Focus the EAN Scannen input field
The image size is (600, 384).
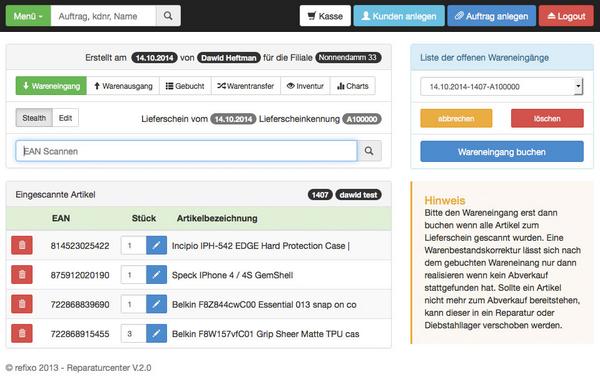point(186,151)
